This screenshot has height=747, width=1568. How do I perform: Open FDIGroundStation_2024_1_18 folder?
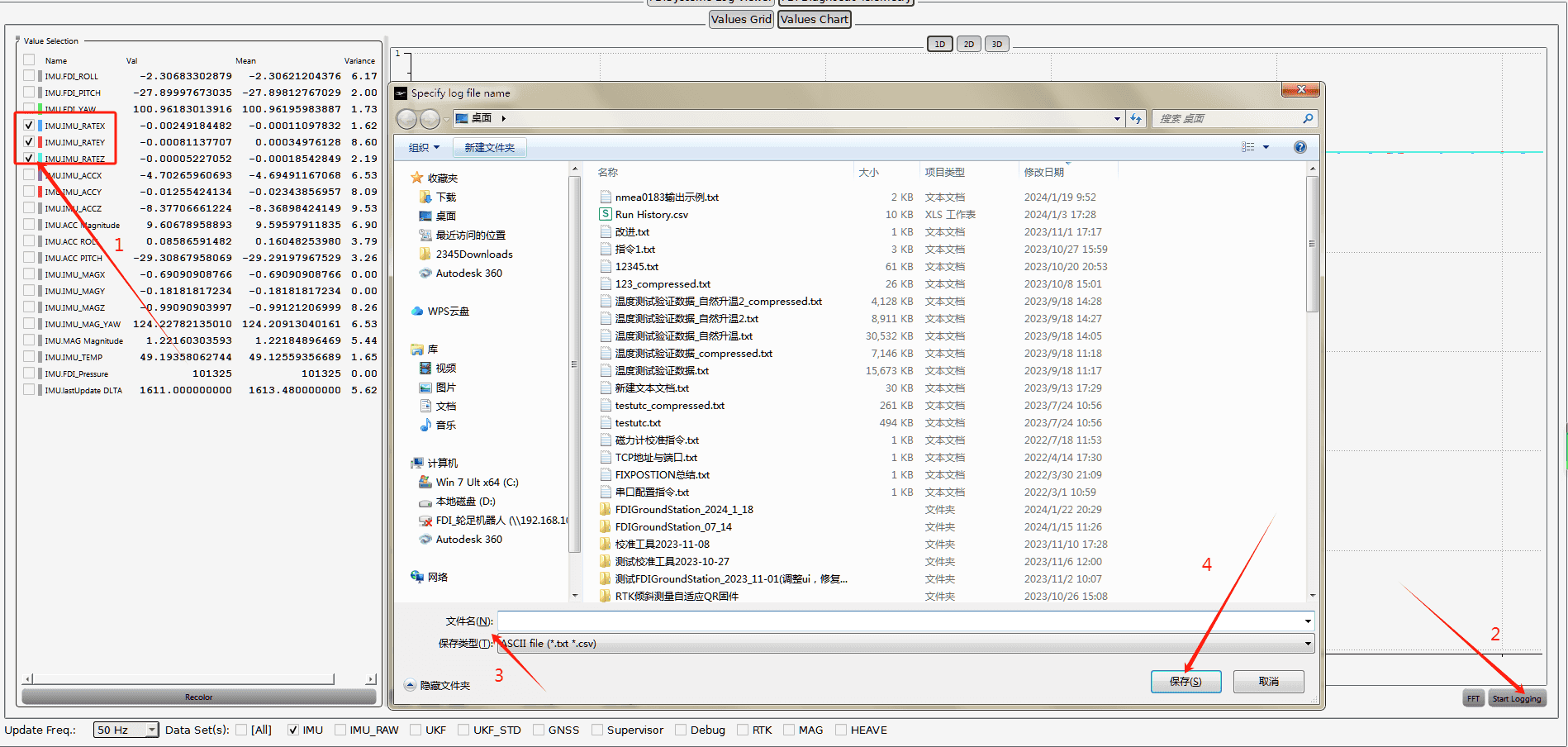pos(683,510)
